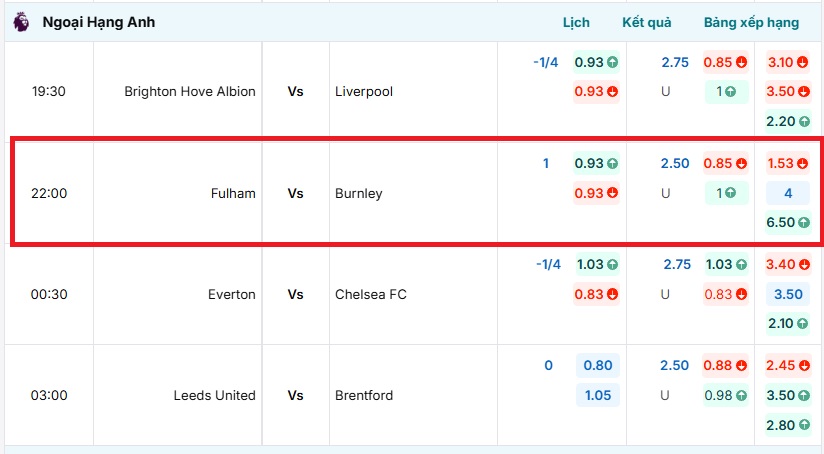Select the 1.53 odds for Fulham win

coord(787,163)
